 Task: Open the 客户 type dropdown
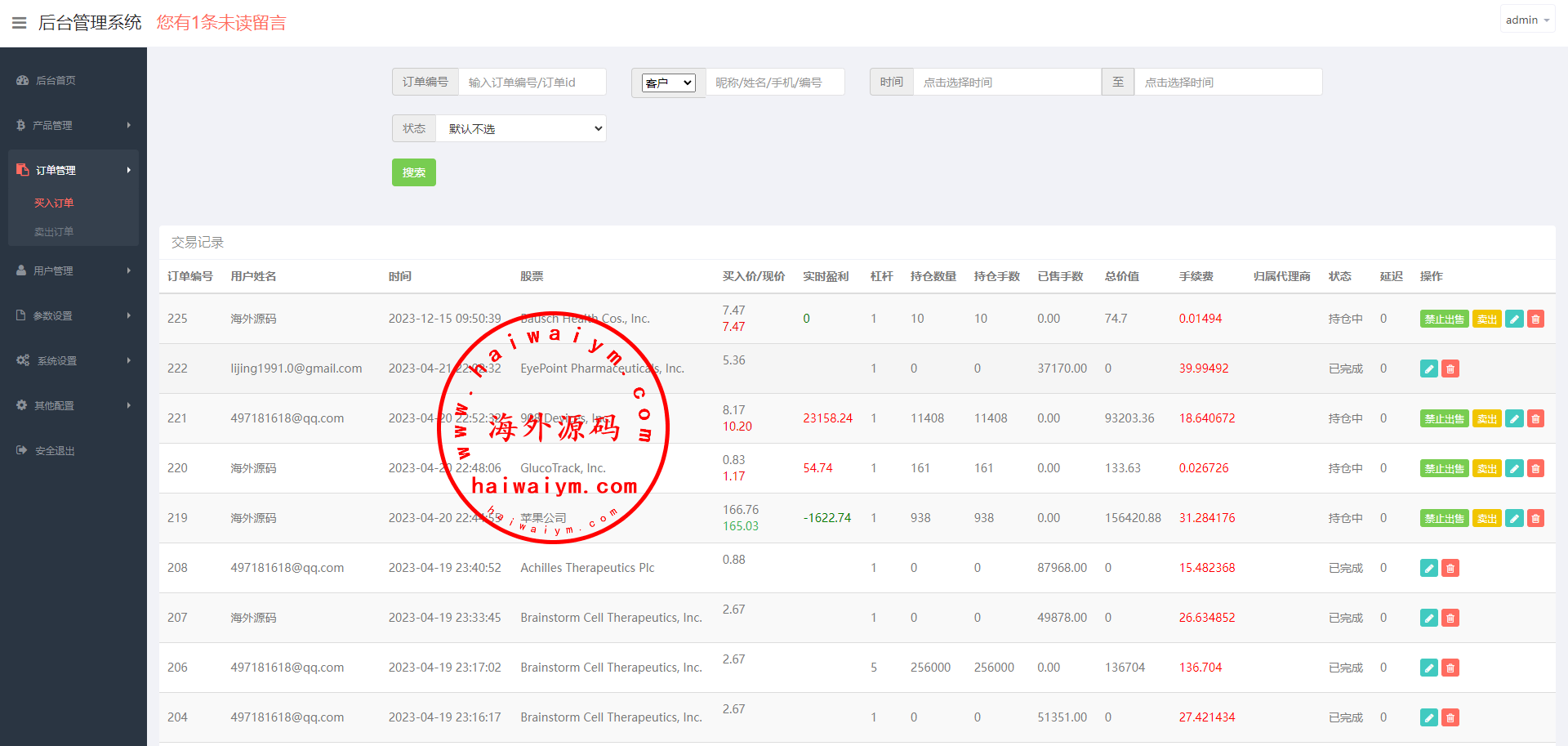tap(668, 83)
